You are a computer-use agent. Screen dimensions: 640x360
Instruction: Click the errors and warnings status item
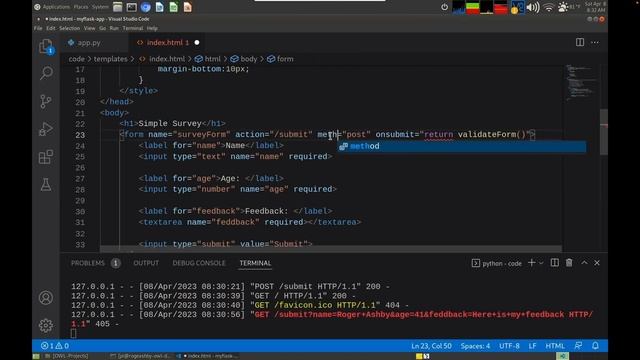click(55, 346)
